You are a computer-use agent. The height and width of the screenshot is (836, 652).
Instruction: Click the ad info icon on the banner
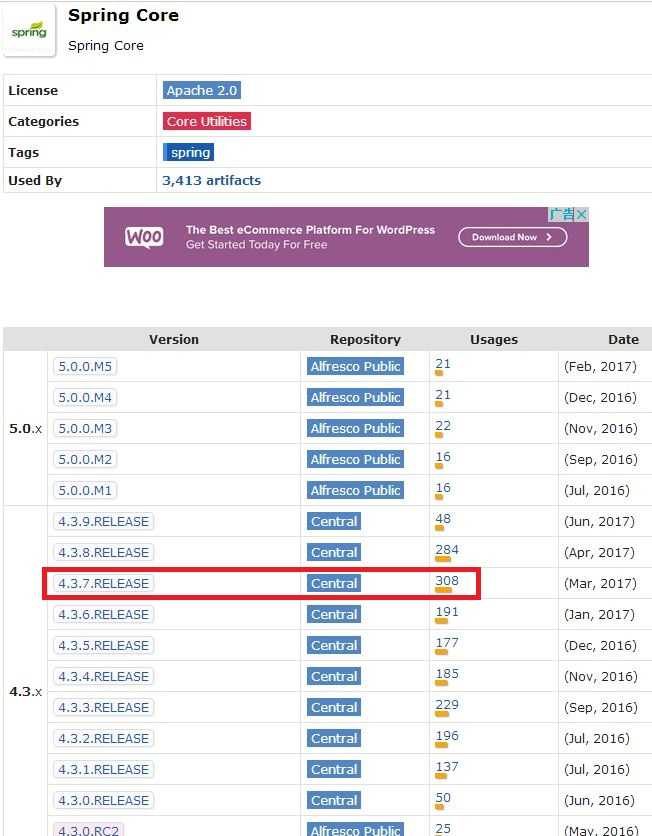pos(562,214)
